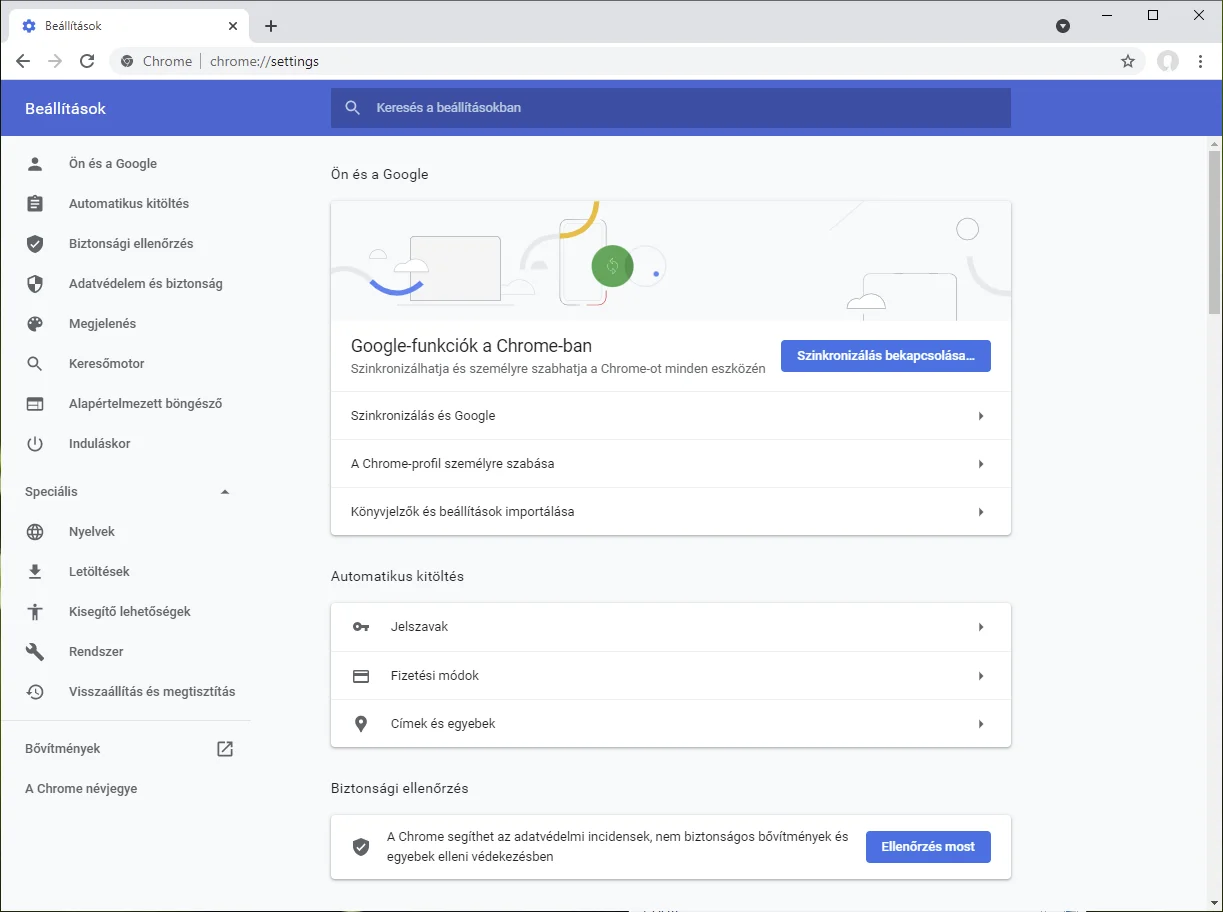Expand the Jelszavak row arrow
Image resolution: width=1223 pixels, height=912 pixels.
point(981,627)
